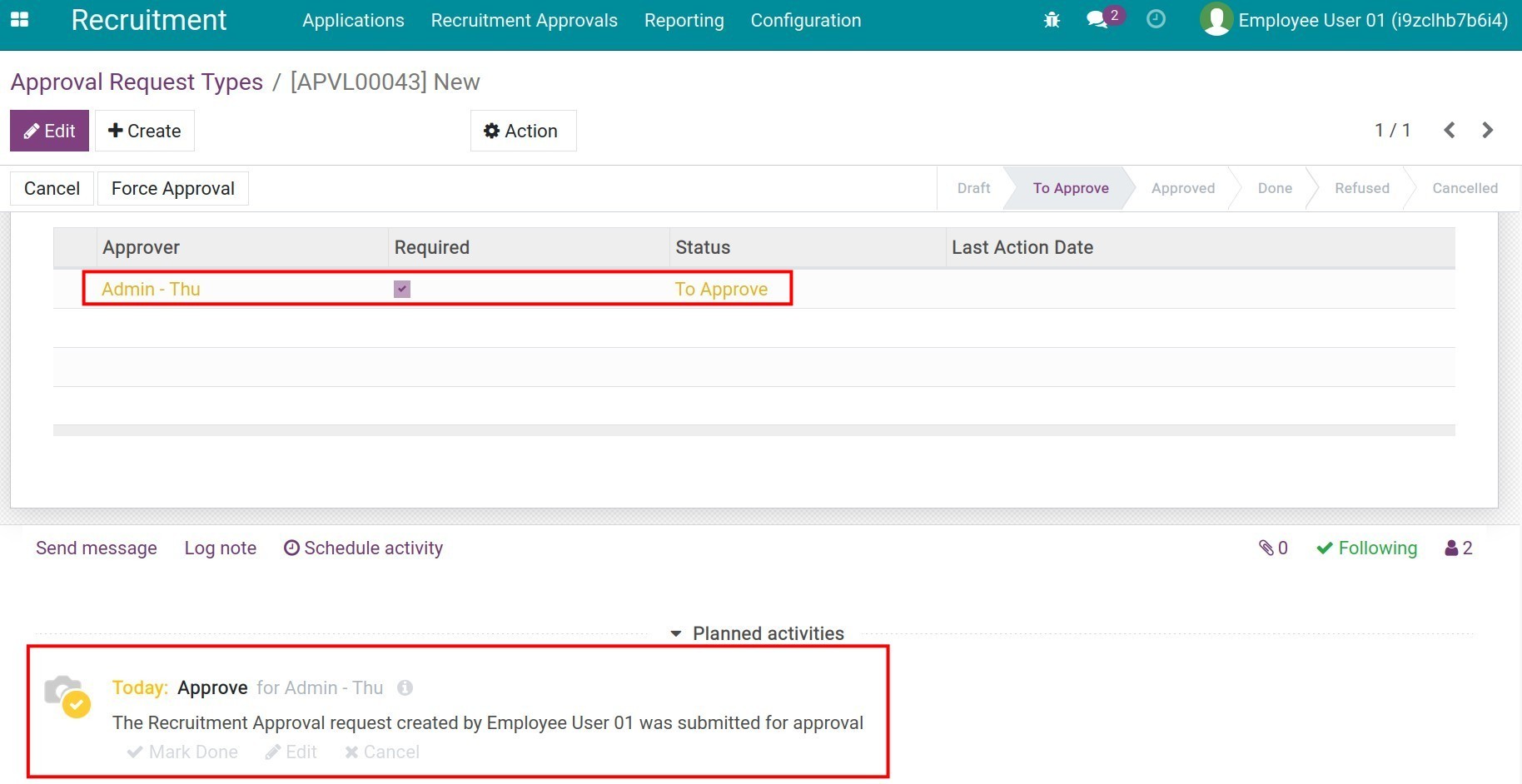This screenshot has width=1522, height=784.
Task: Open the activities clock icon
Action: click(x=1156, y=18)
